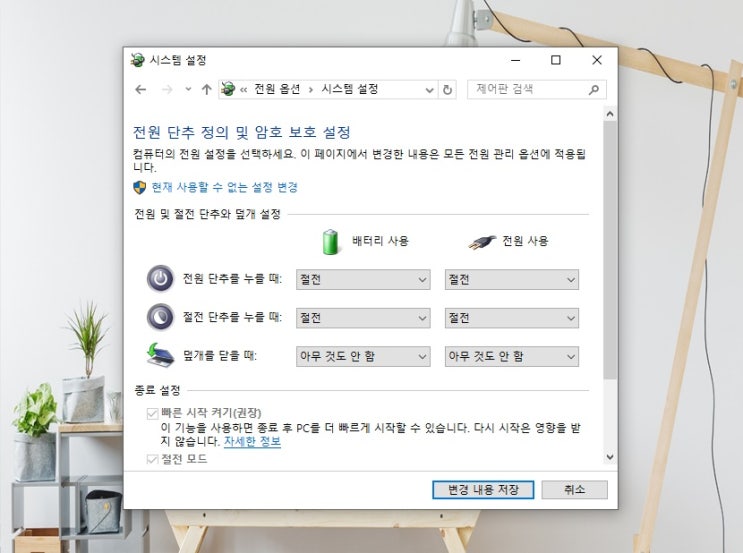This screenshot has width=743, height=553.
Task: Click the green battery icon
Action: coord(330,242)
